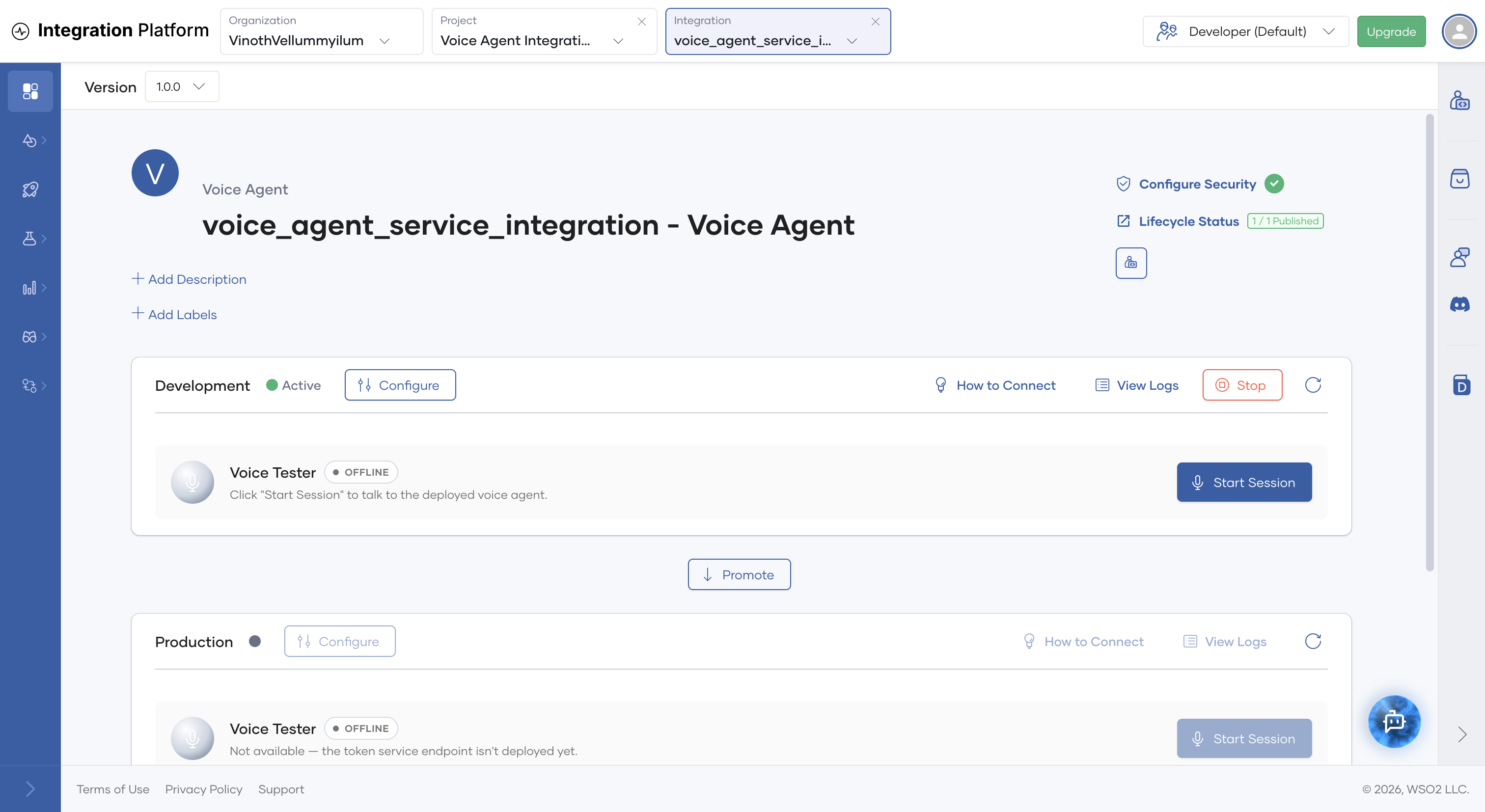The image size is (1485, 812).
Task: Click the boxed editor icon under Lifecycle Status
Action: click(1131, 263)
